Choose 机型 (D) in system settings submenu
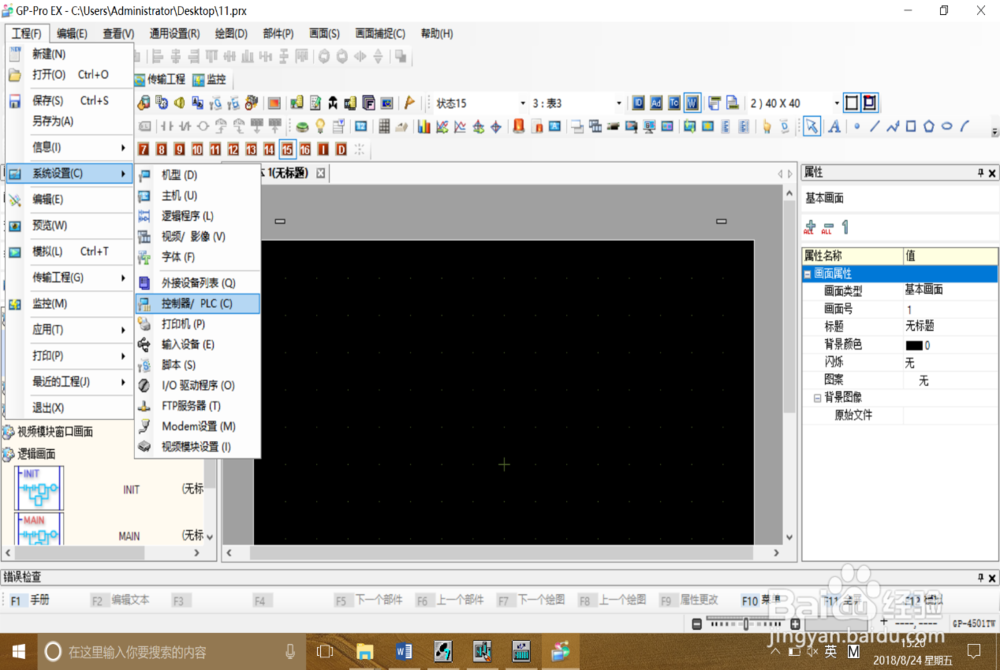1000x670 pixels. point(198,175)
